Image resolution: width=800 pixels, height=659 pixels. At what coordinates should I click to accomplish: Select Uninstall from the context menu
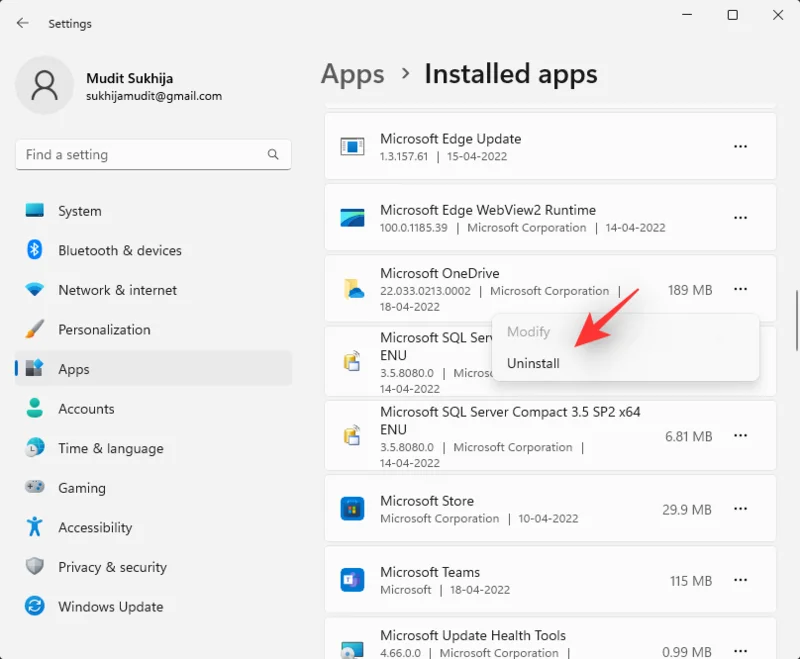533,363
